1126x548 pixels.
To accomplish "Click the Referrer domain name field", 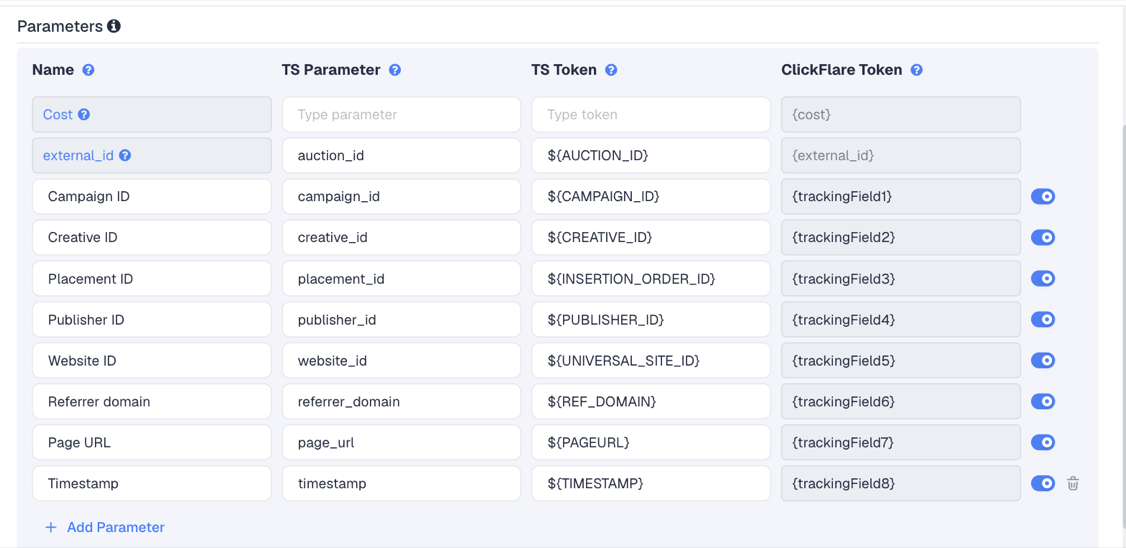I will [152, 401].
